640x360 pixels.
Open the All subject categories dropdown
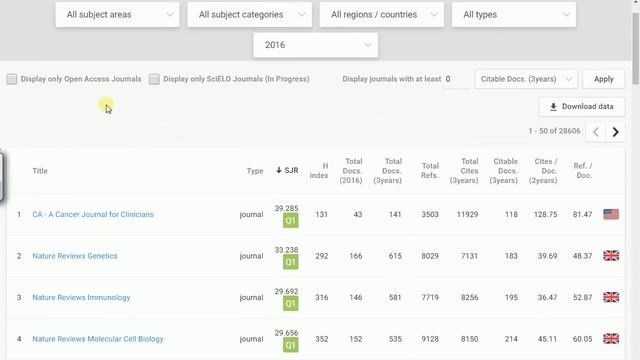[249, 15]
